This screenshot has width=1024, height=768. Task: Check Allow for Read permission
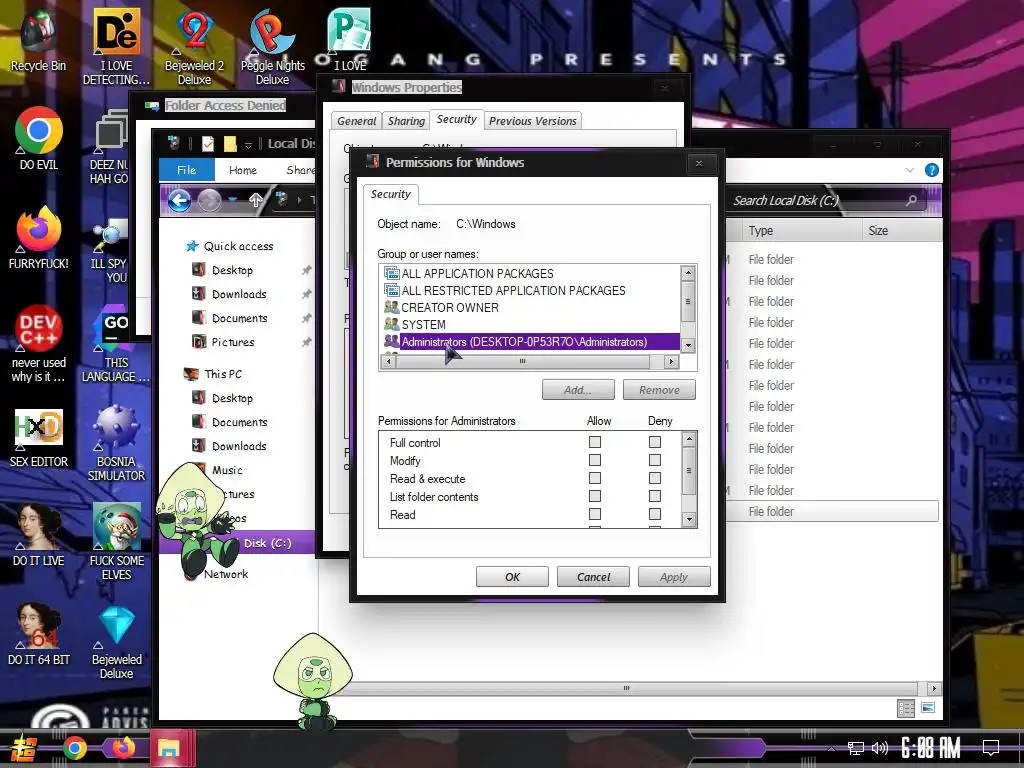click(595, 514)
